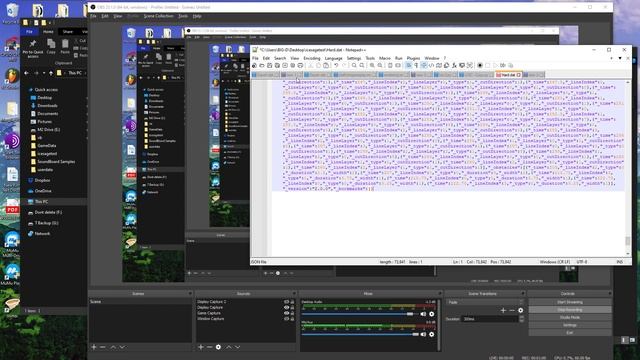
Task: Open source properties gear in OBS Sources
Action: (x=218, y=347)
